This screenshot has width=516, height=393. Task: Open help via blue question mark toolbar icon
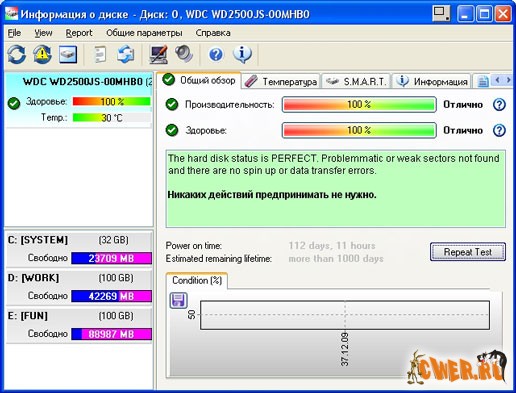[x=216, y=54]
